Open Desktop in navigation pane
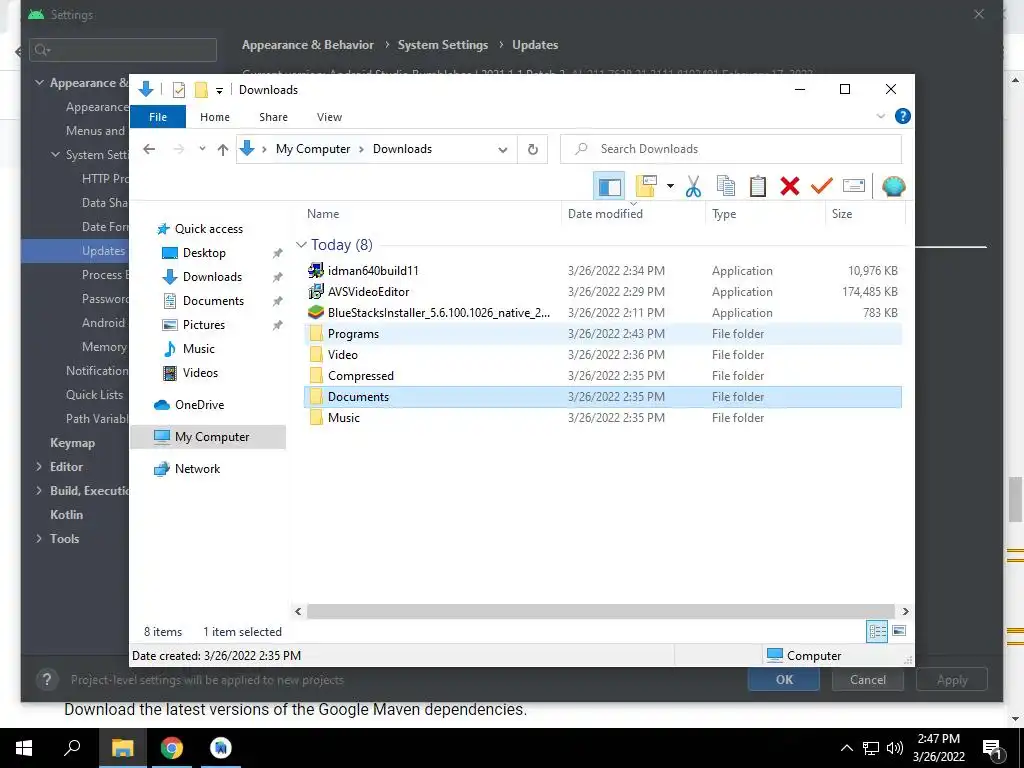This screenshot has width=1024, height=768. [x=193, y=253]
